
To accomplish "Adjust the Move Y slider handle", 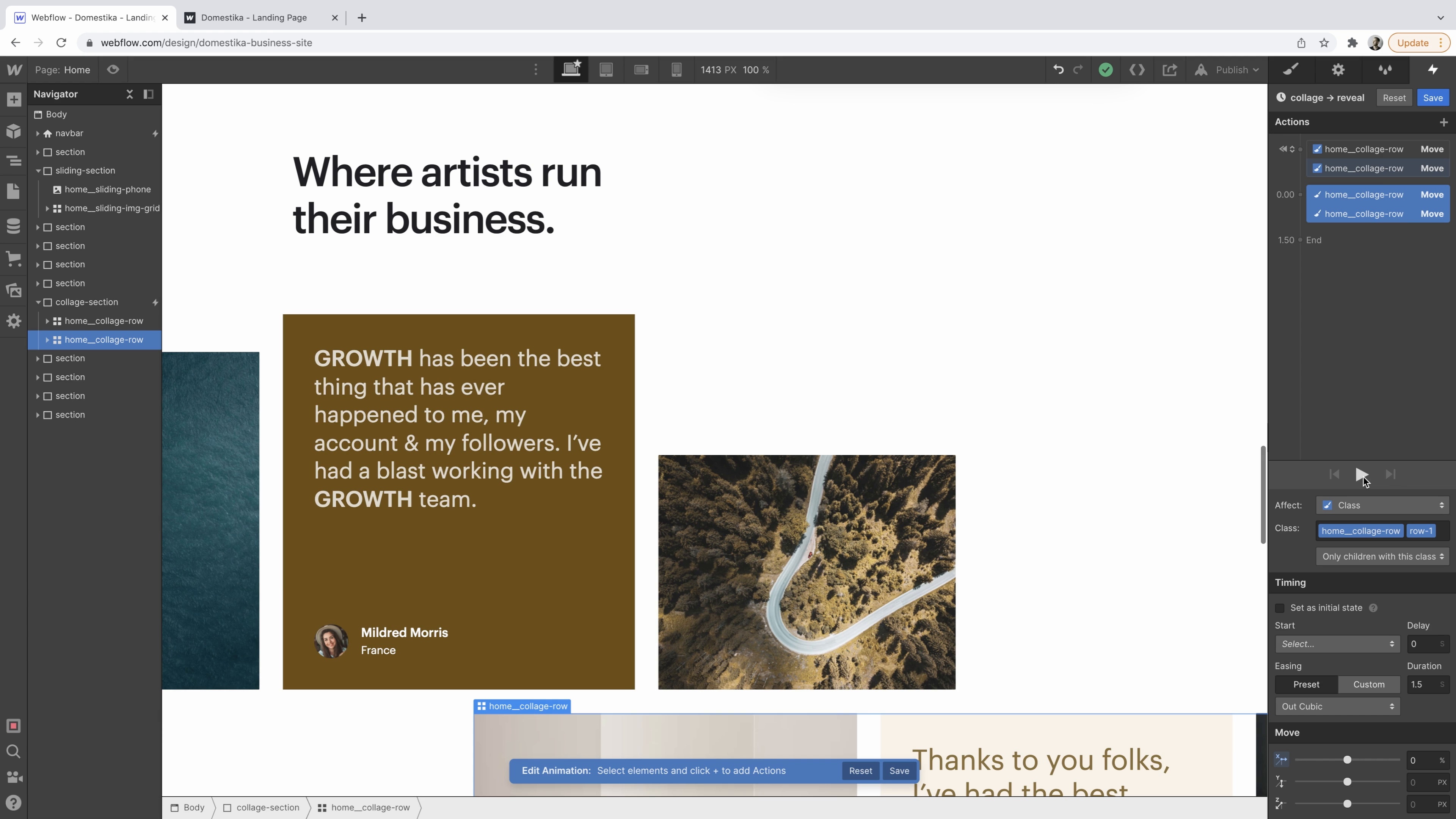I will coord(1348,782).
